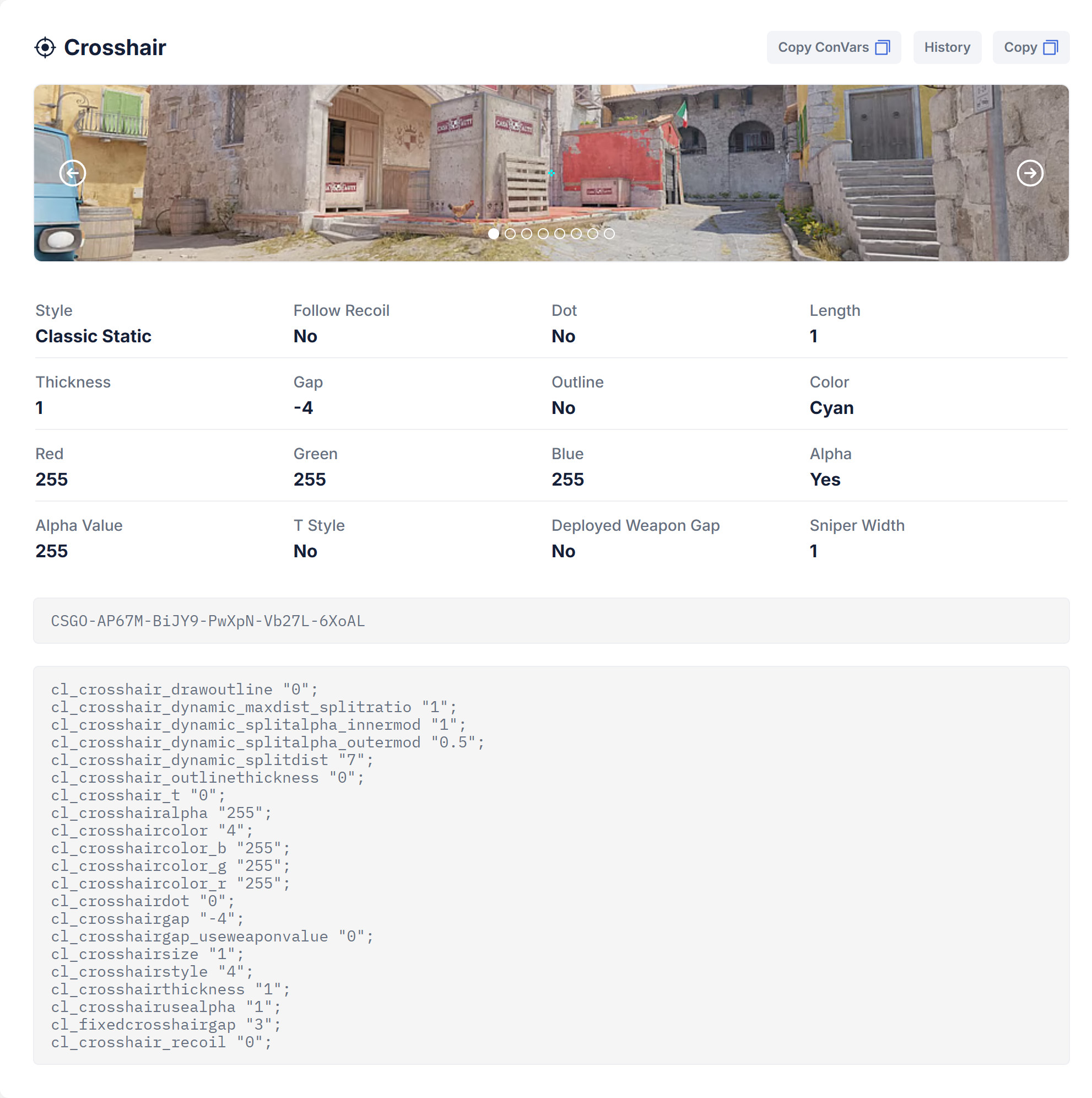Select the second carousel dot

point(510,234)
